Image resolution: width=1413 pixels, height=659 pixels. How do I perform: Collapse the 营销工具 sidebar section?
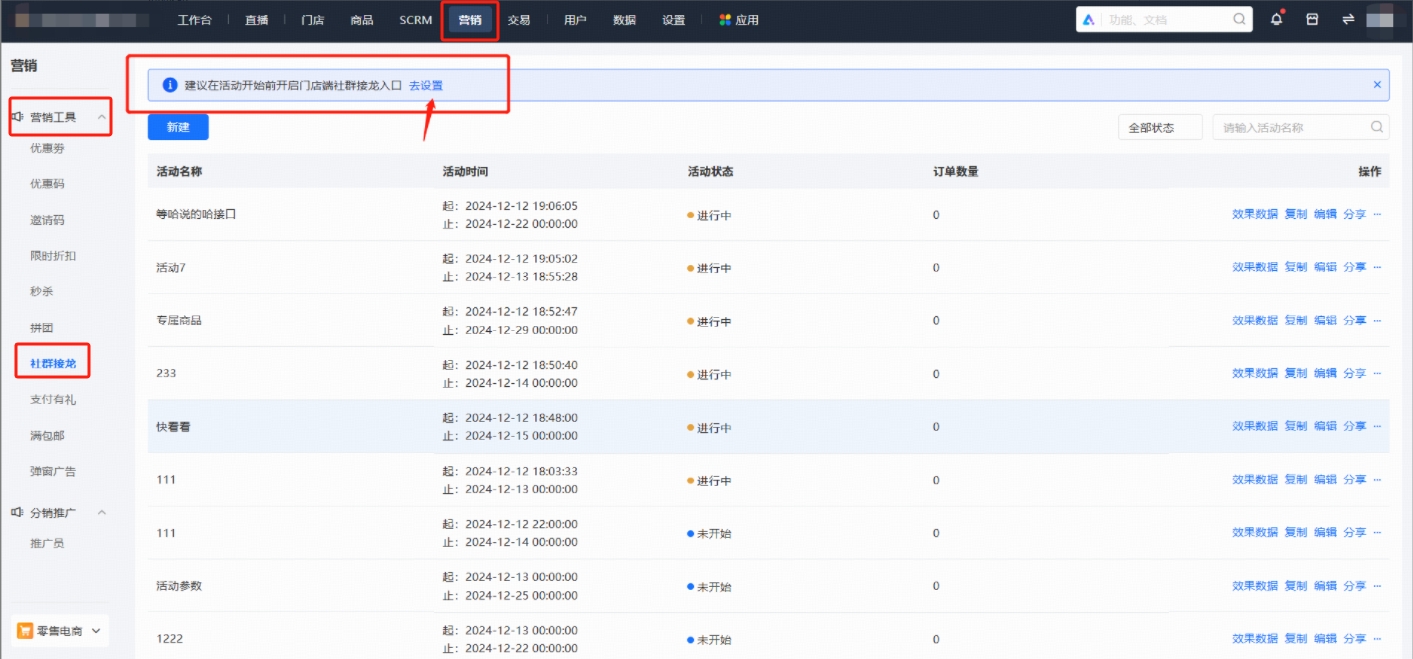[x=100, y=116]
